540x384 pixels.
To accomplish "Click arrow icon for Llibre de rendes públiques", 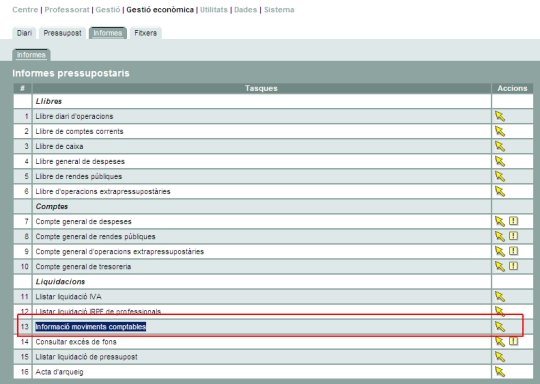I will 500,177.
